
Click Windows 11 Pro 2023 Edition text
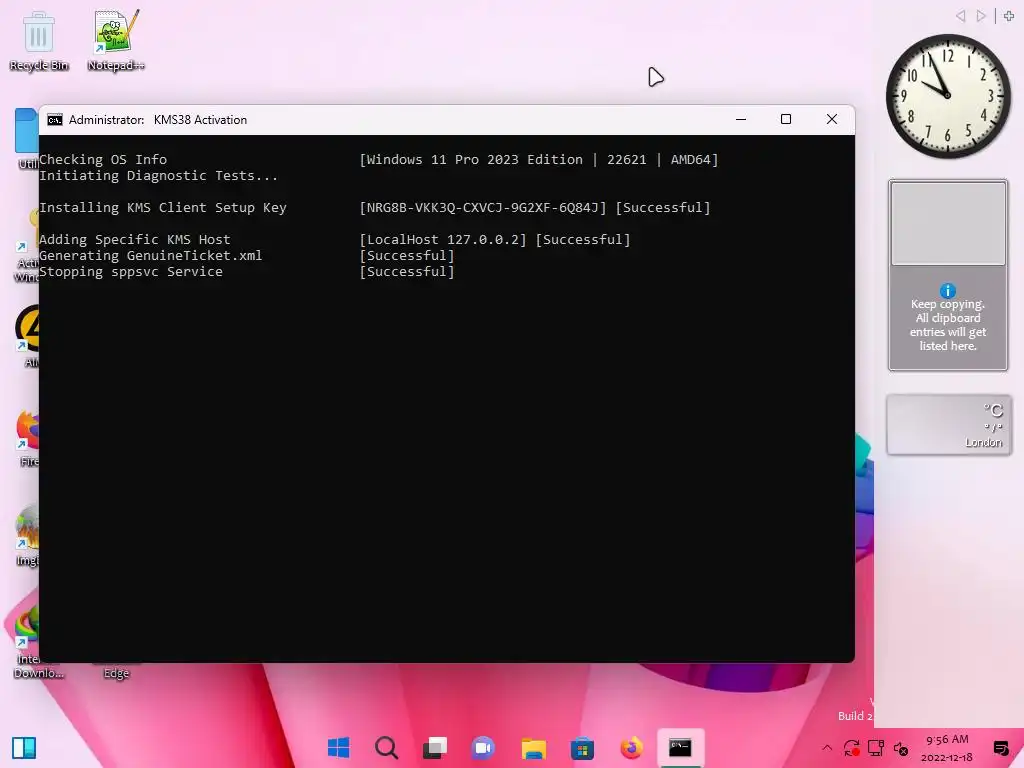[x=474, y=160]
